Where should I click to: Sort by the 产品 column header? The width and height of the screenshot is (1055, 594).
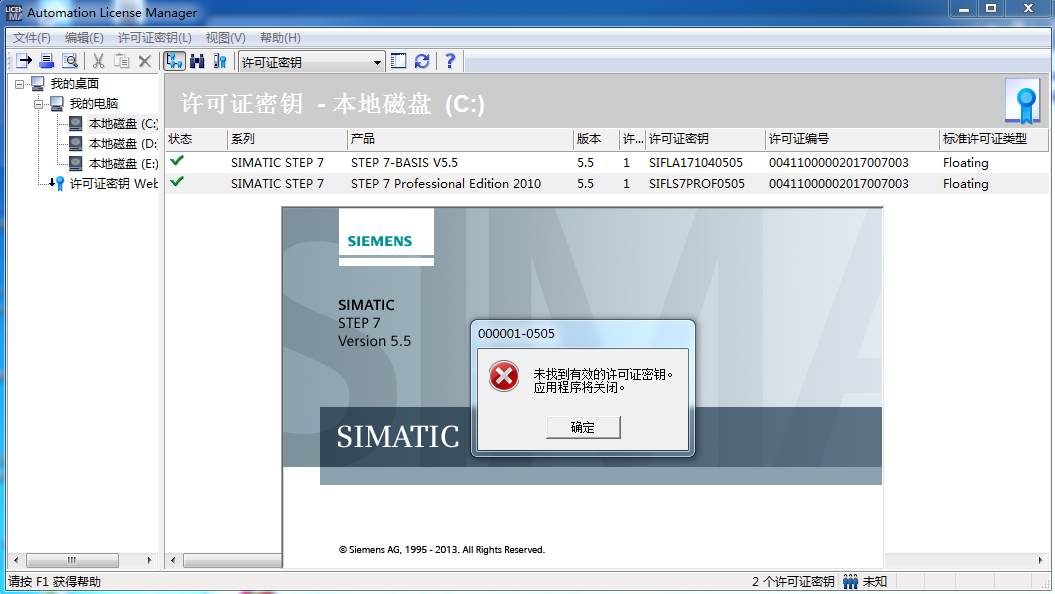[458, 139]
